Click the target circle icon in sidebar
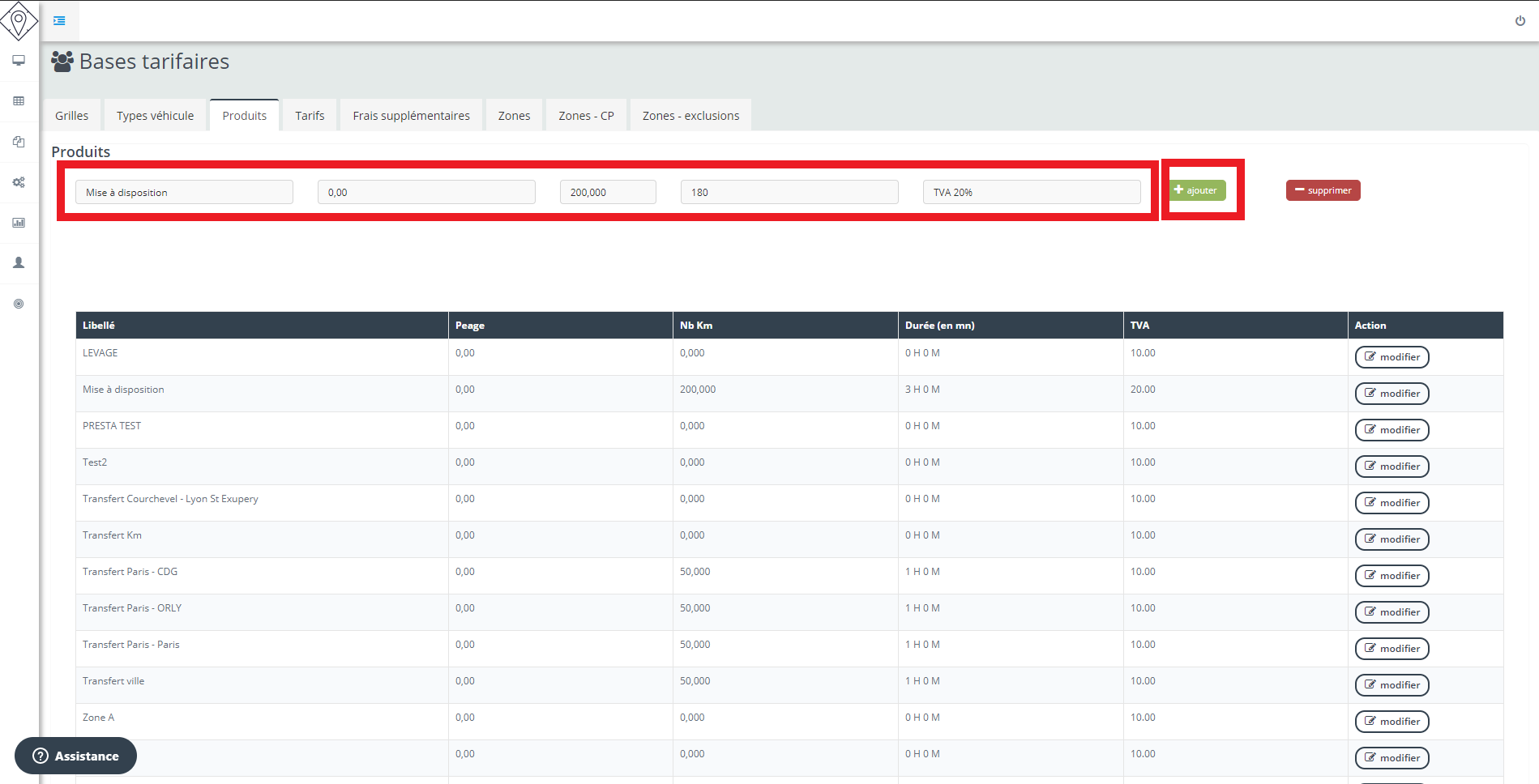1539x784 pixels. click(19, 304)
